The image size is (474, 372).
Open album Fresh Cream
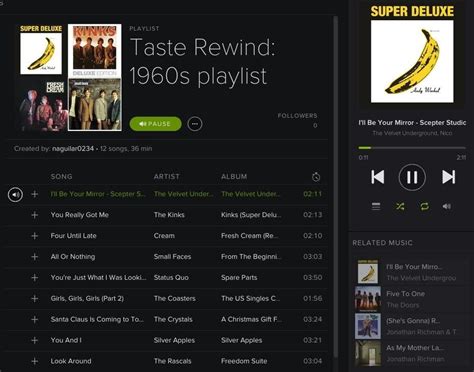click(x=250, y=236)
